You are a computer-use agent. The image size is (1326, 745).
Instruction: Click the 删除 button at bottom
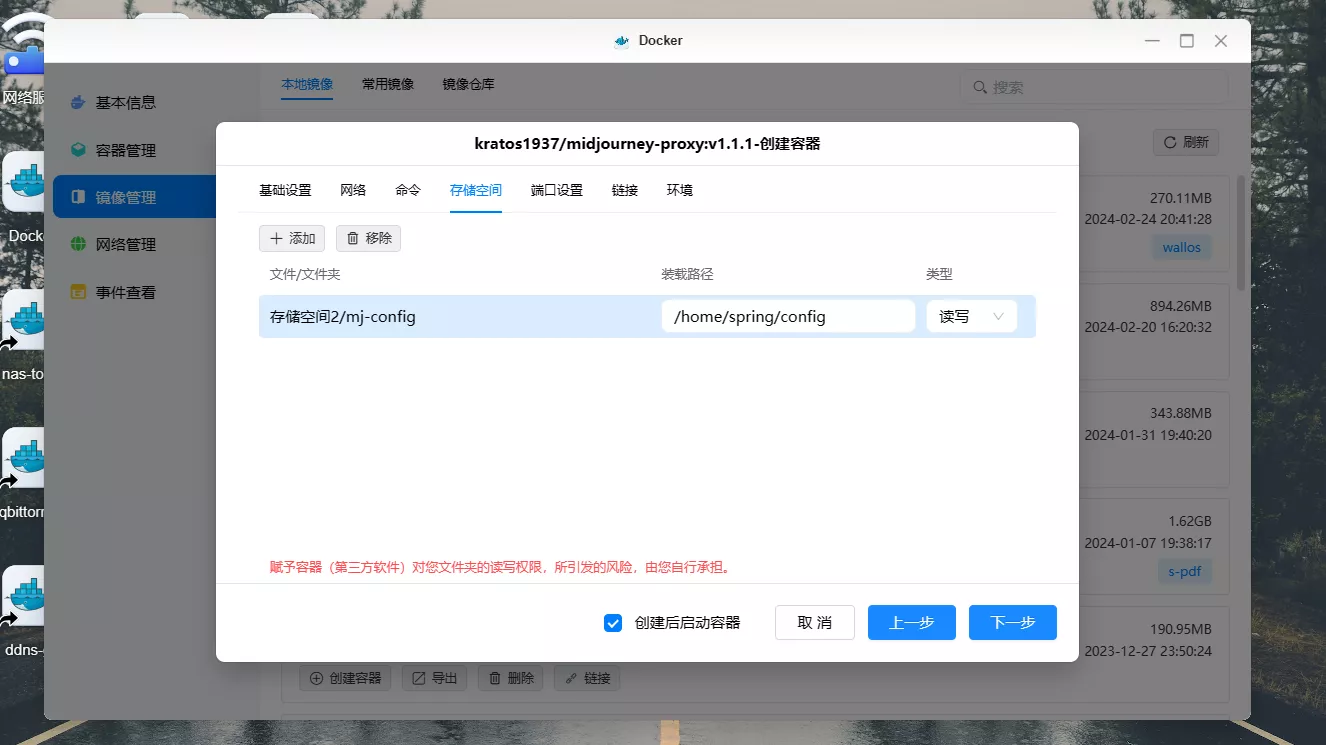511,678
